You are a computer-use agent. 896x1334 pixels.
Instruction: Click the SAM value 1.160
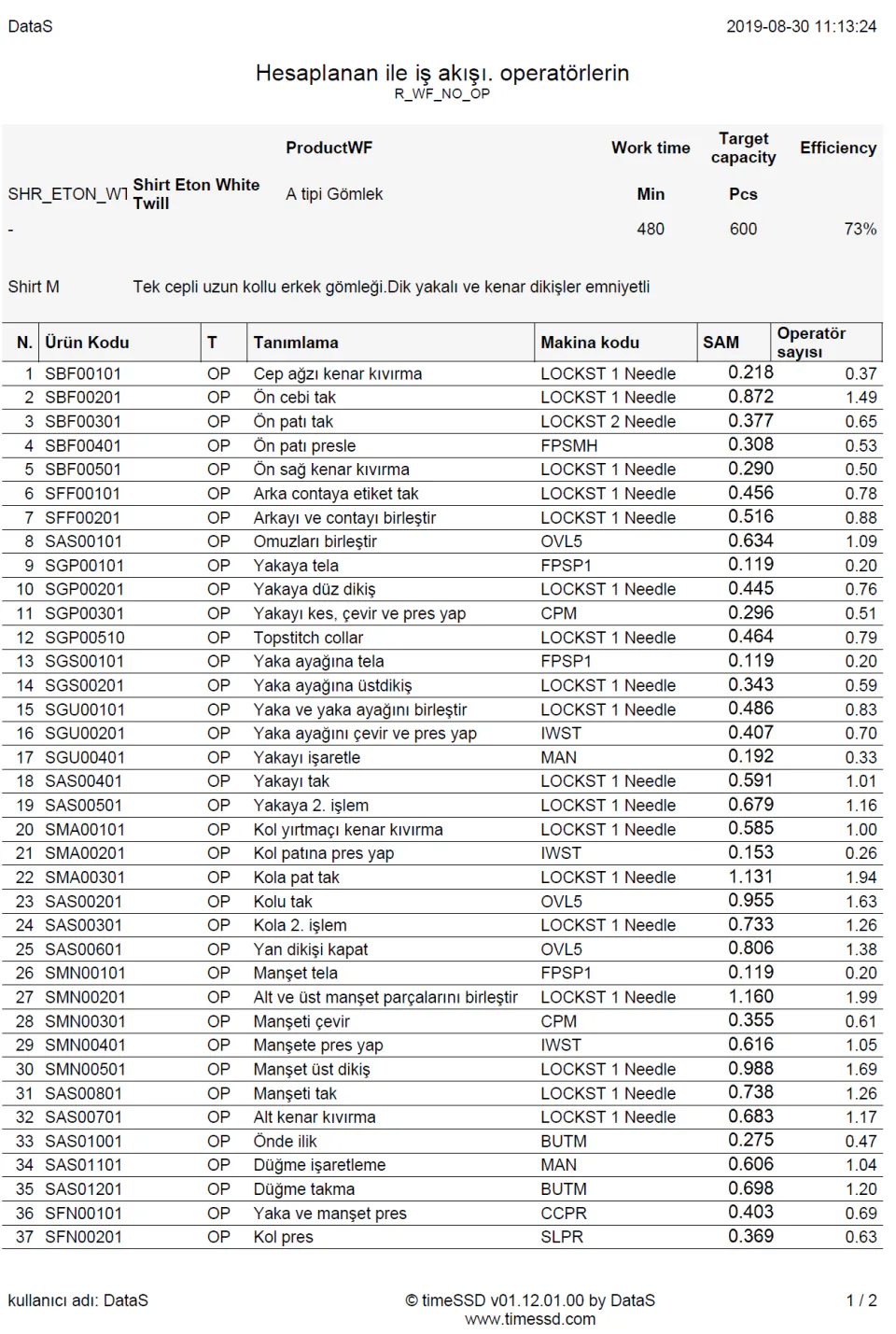click(751, 996)
